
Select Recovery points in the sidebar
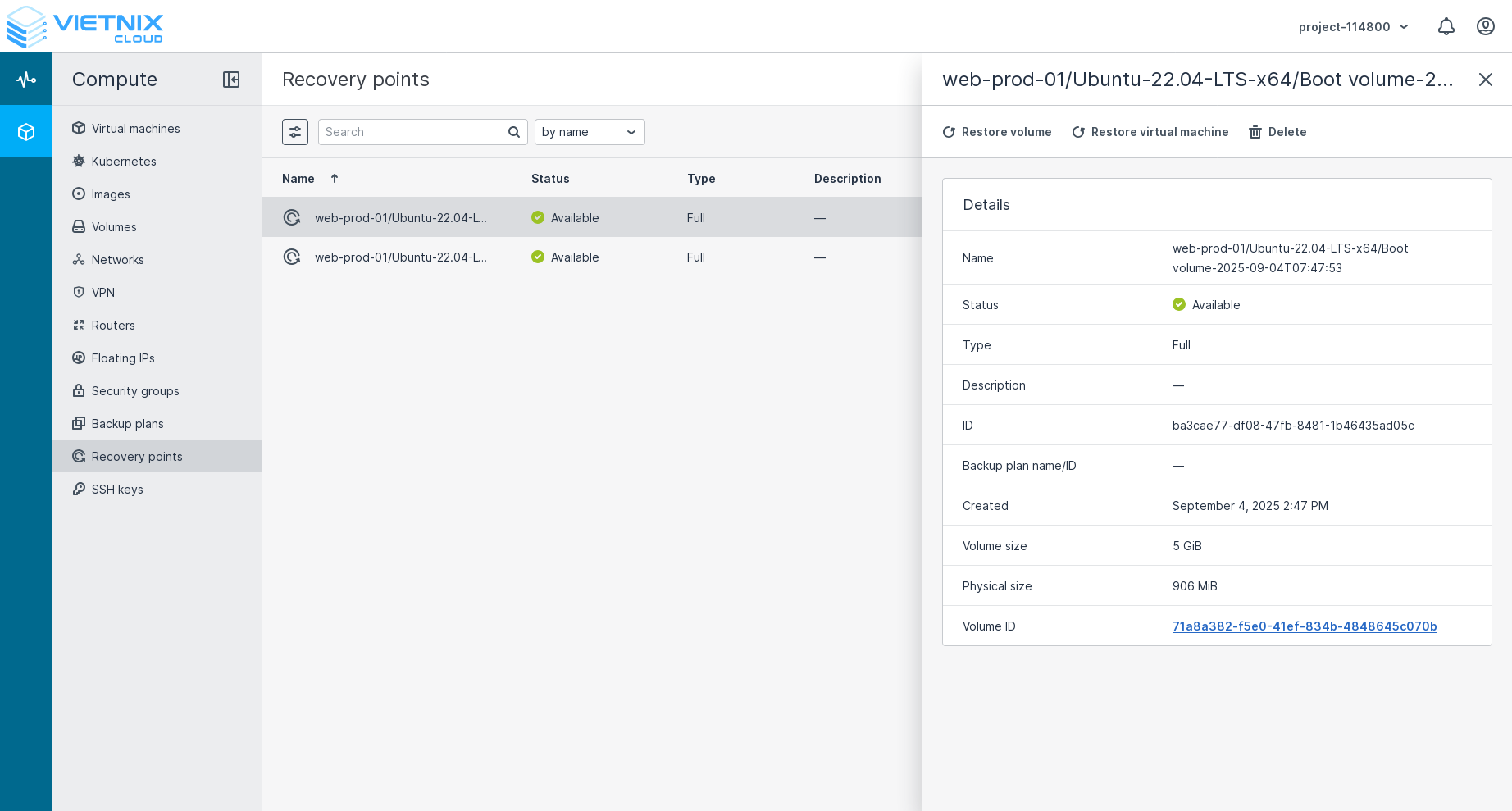coord(137,457)
